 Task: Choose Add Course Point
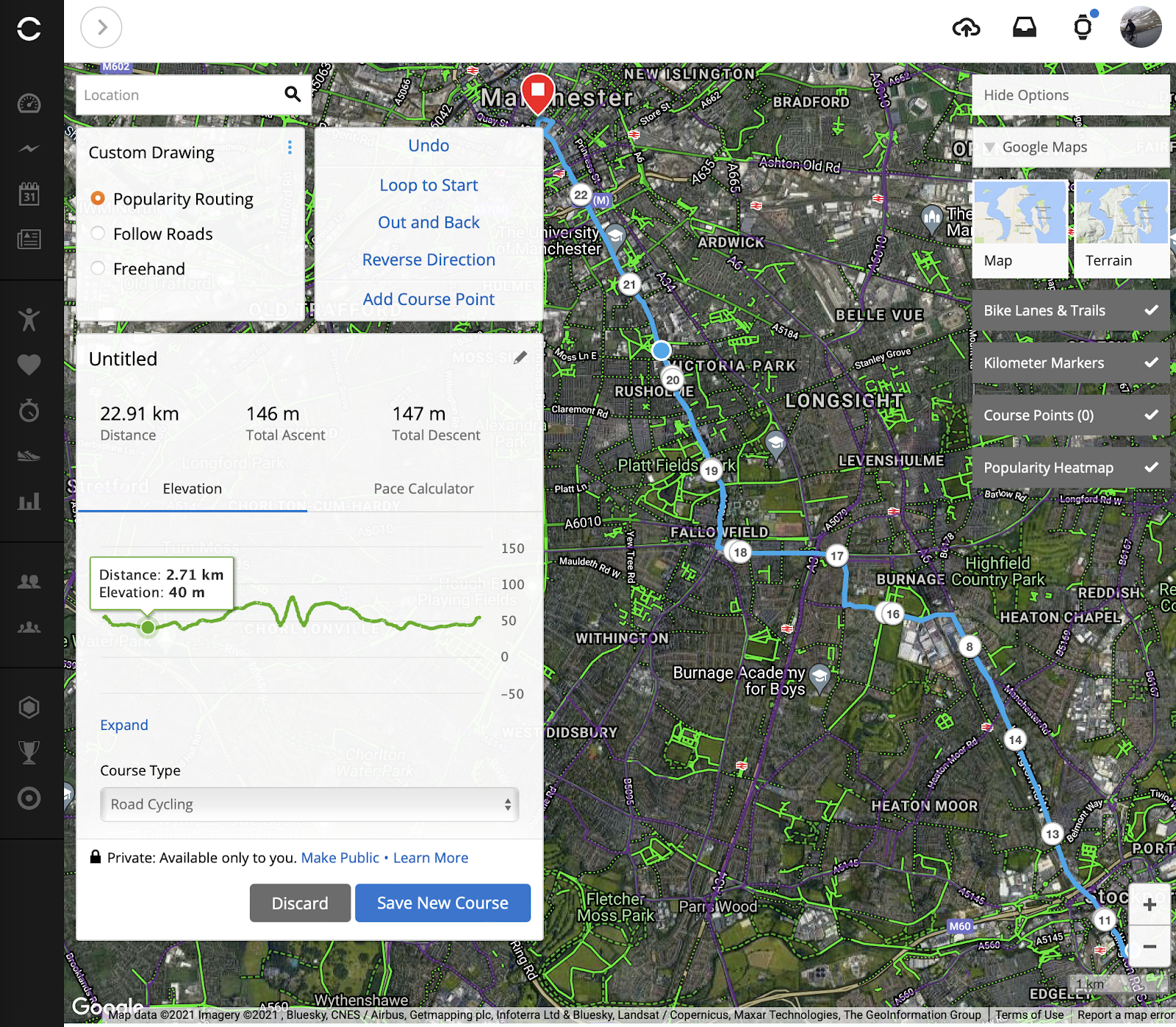[429, 299]
